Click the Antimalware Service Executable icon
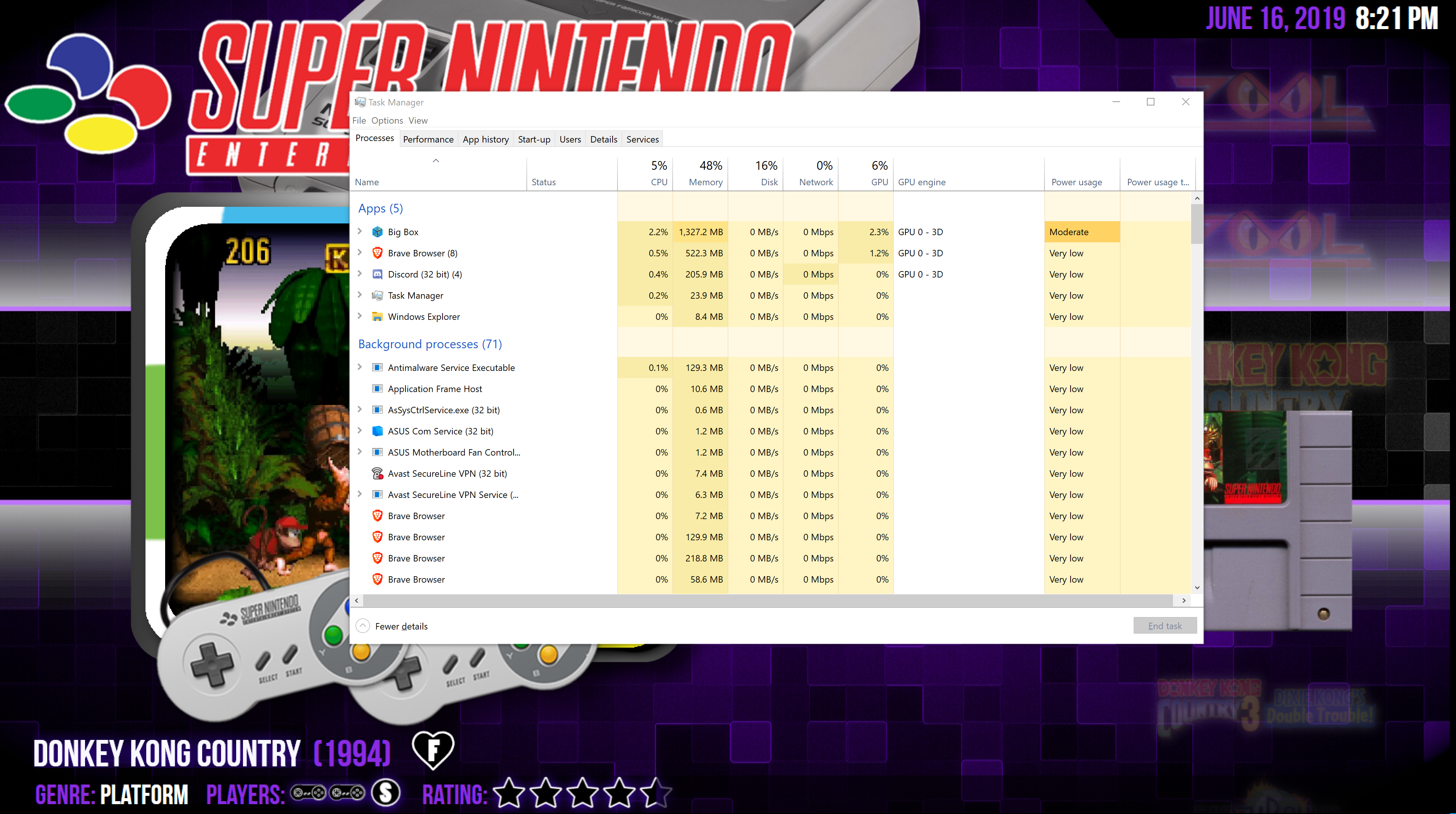This screenshot has width=1456, height=814. (377, 368)
